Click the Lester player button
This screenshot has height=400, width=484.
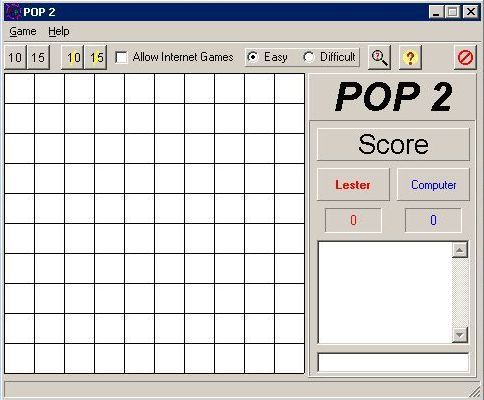(353, 185)
